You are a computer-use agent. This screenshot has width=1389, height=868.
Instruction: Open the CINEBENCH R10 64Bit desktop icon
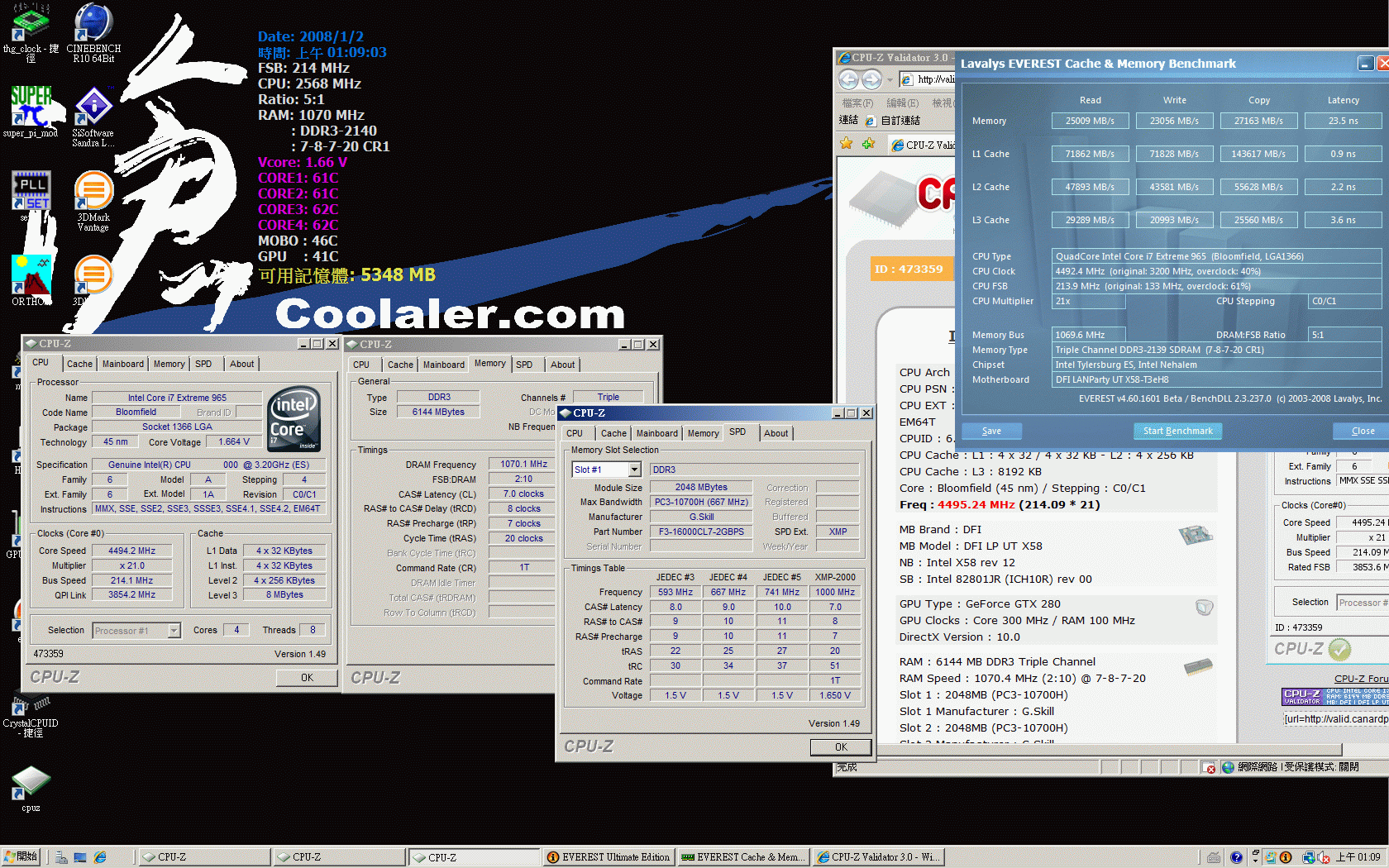pyautogui.click(x=93, y=32)
